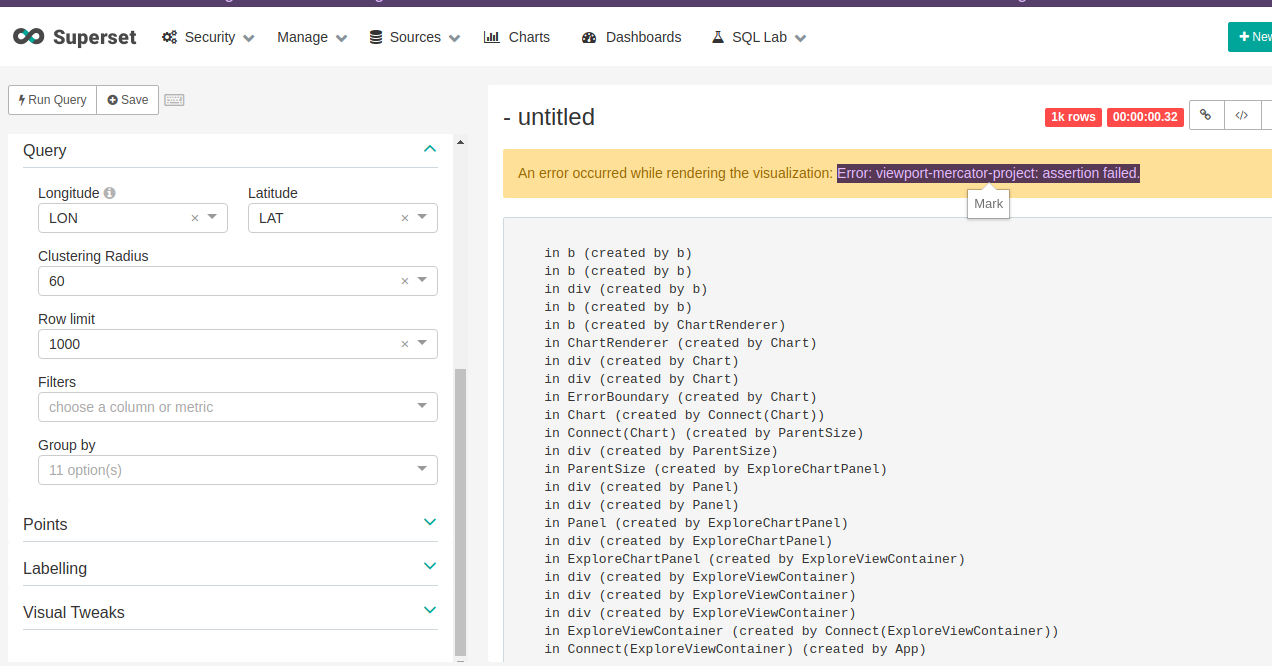The width and height of the screenshot is (1272, 666).
Task: Click the embed code </> icon
Action: [x=1242, y=115]
